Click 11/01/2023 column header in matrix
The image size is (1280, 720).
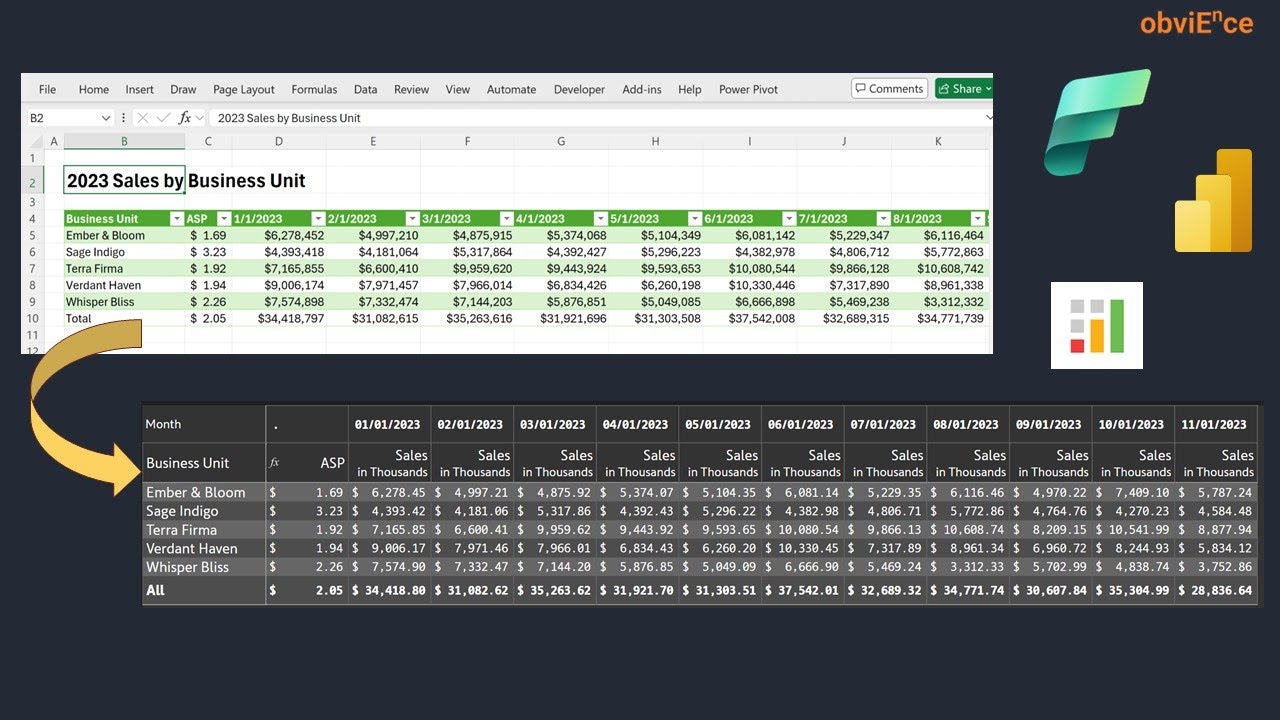pyautogui.click(x=1215, y=425)
